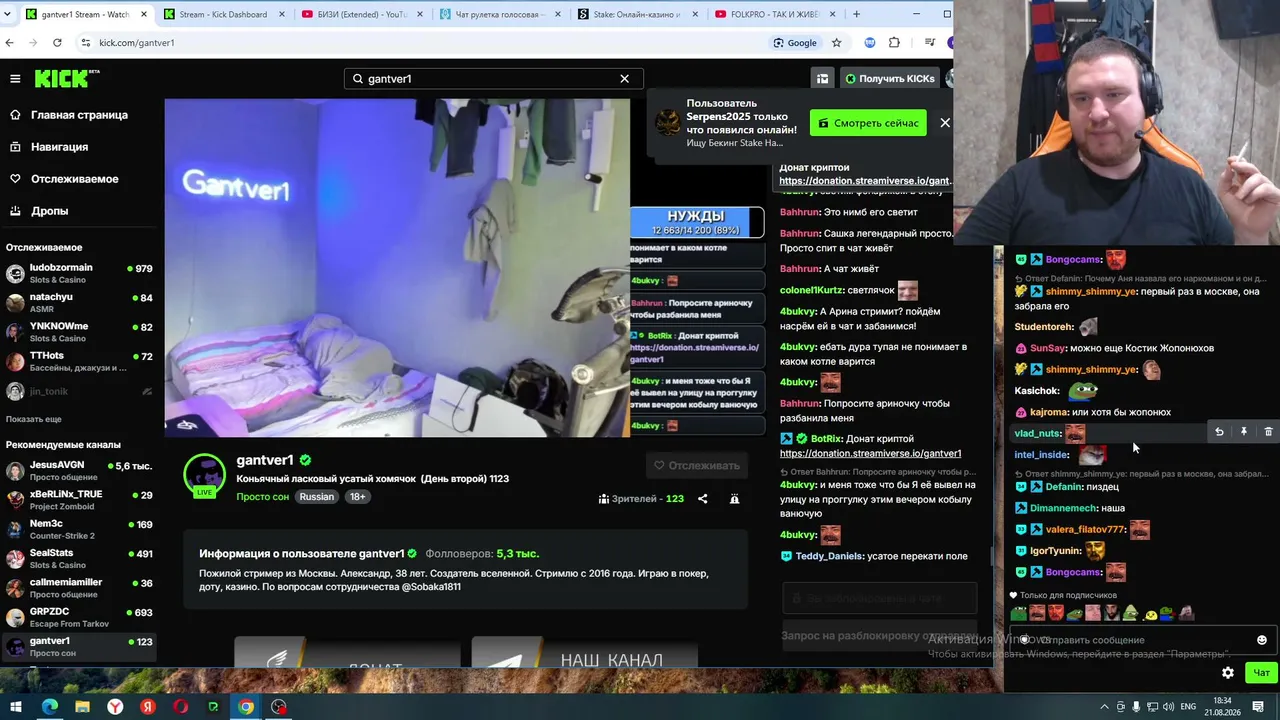Open ludobzormain followed channel
The width and height of the screenshot is (1280, 720).
point(80,273)
